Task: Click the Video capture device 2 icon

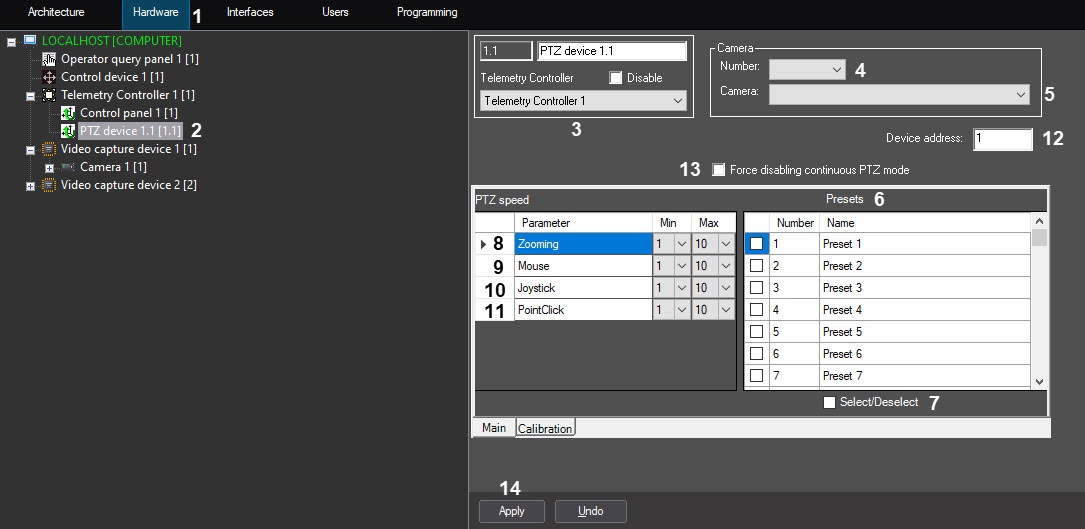Action: [49, 185]
